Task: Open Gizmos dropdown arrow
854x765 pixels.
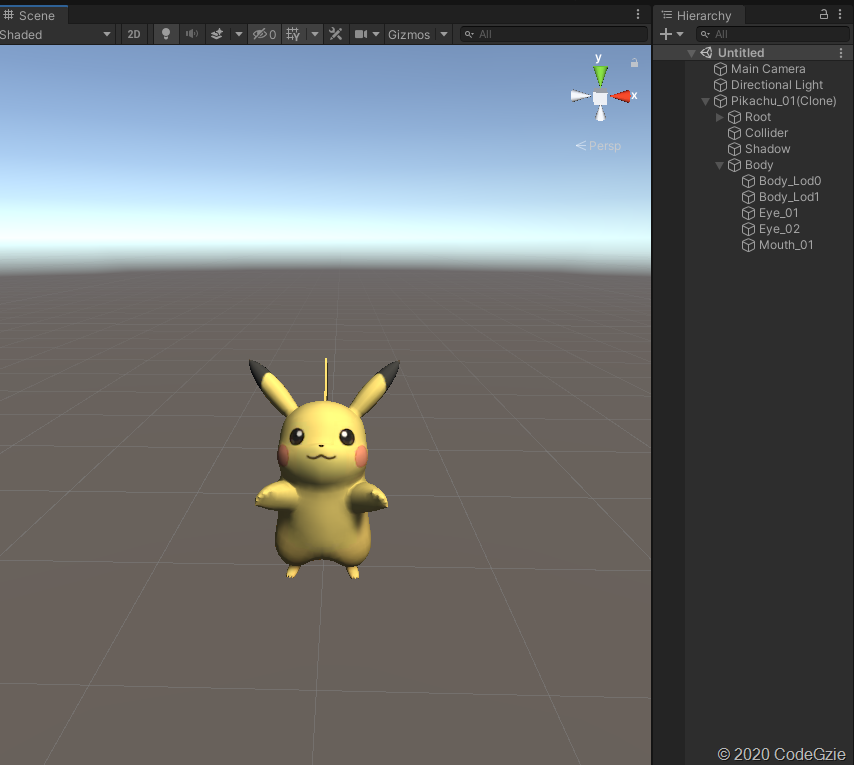Action: 444,34
